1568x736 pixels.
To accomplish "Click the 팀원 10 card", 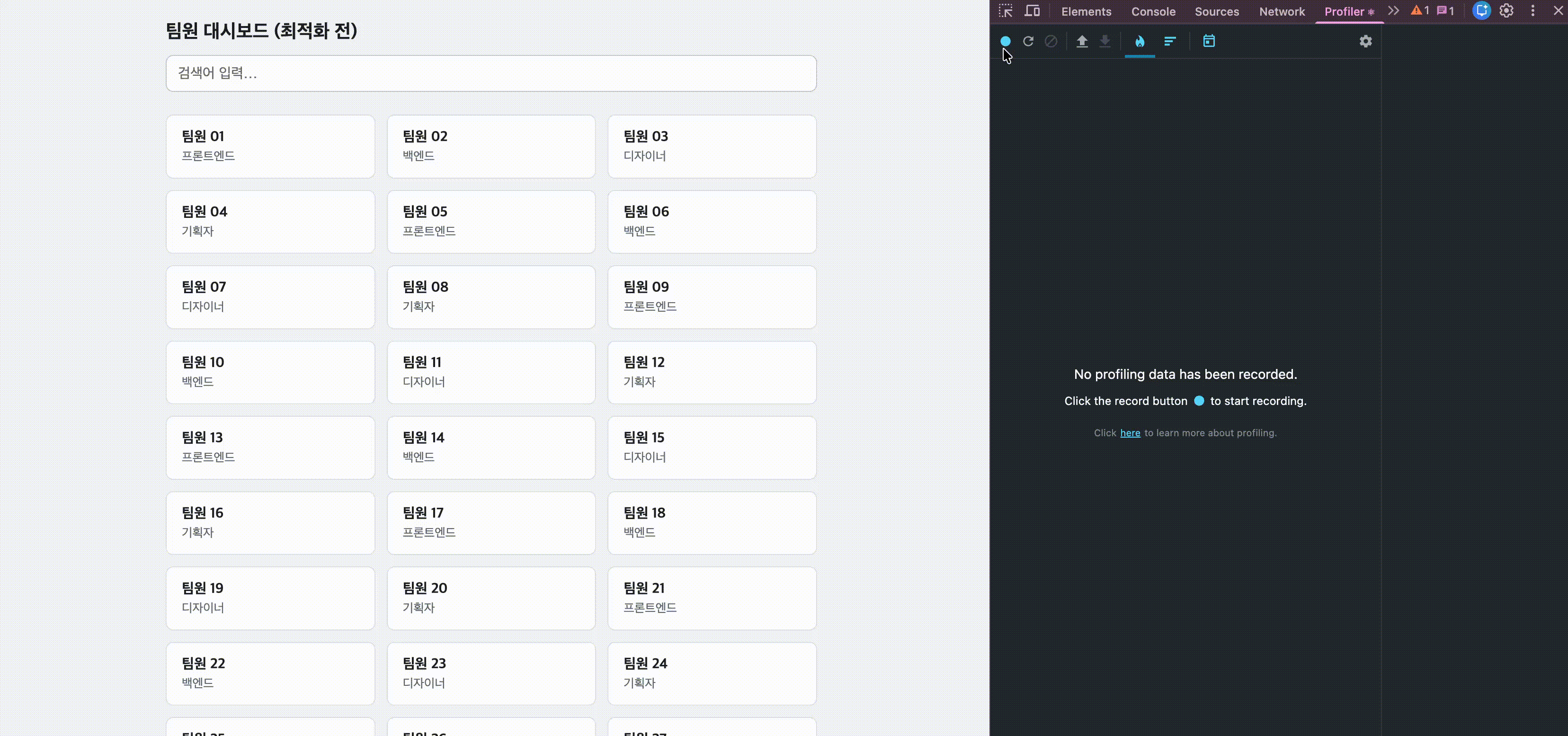I will click(x=270, y=373).
